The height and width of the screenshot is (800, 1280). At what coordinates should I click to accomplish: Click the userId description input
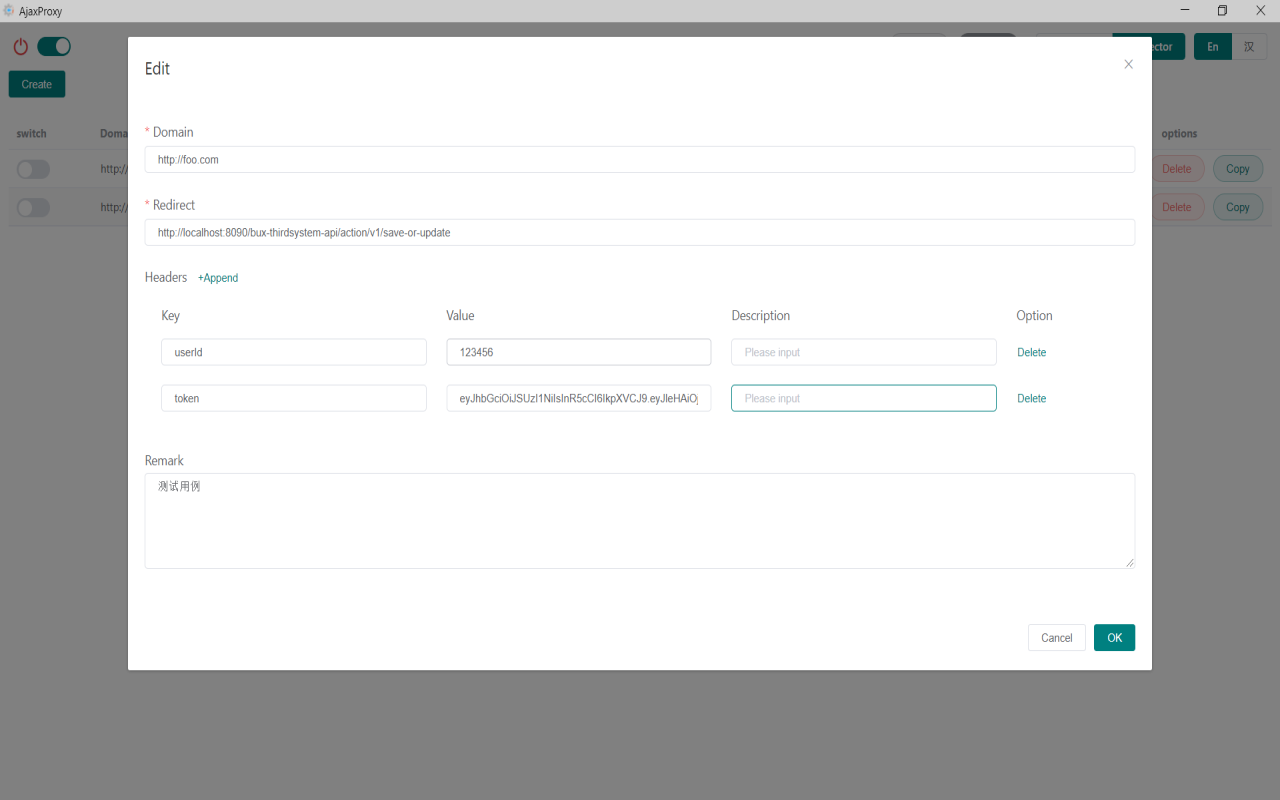(864, 352)
